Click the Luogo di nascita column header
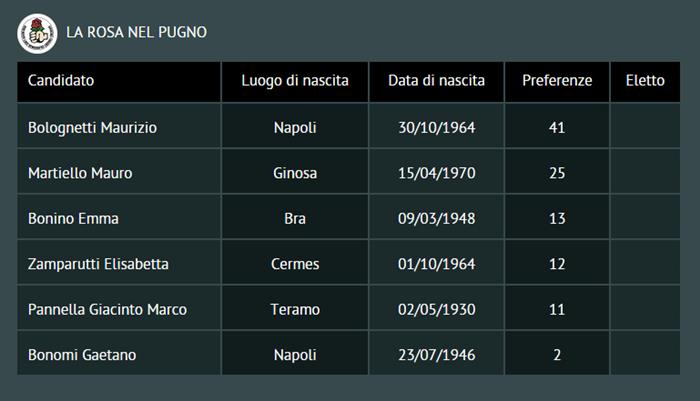Image resolution: width=700 pixels, height=401 pixels. tap(295, 81)
